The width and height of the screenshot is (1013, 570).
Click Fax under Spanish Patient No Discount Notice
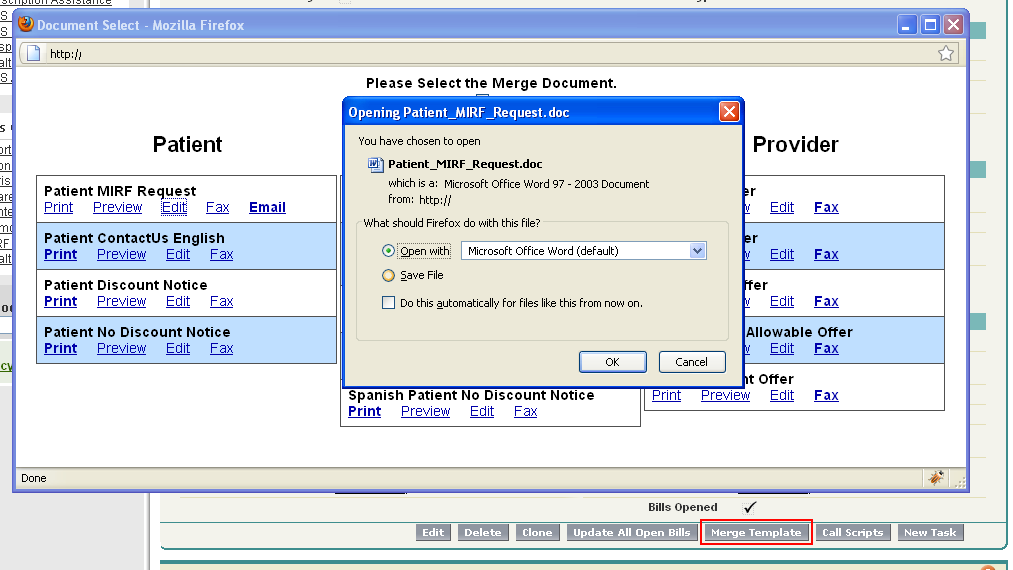525,412
